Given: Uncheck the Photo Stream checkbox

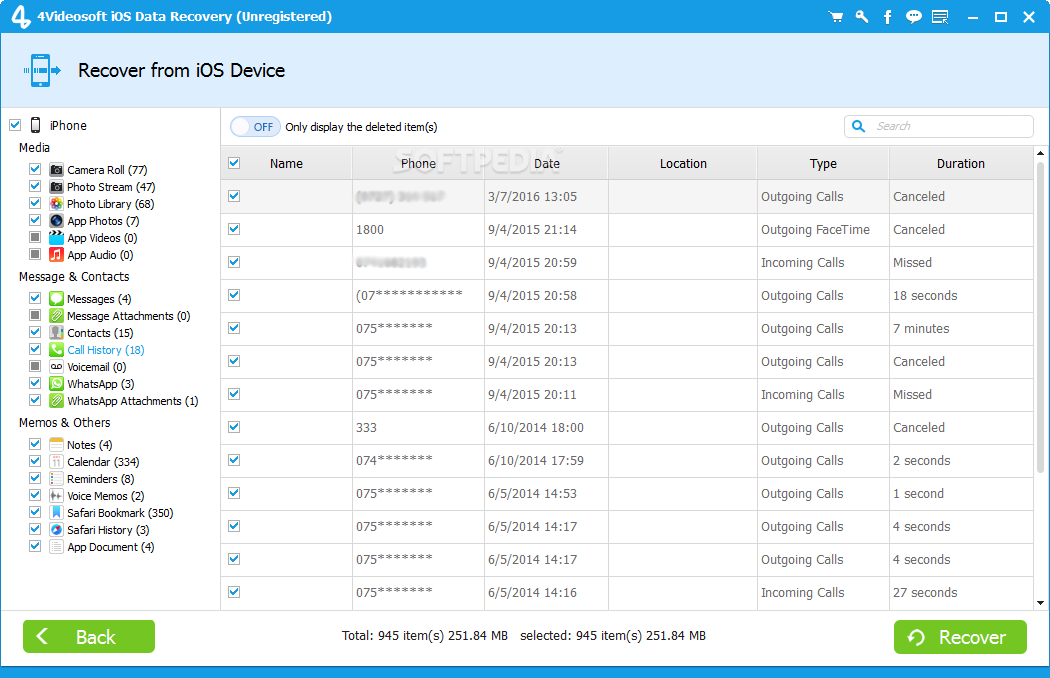Looking at the screenshot, I should 35,186.
